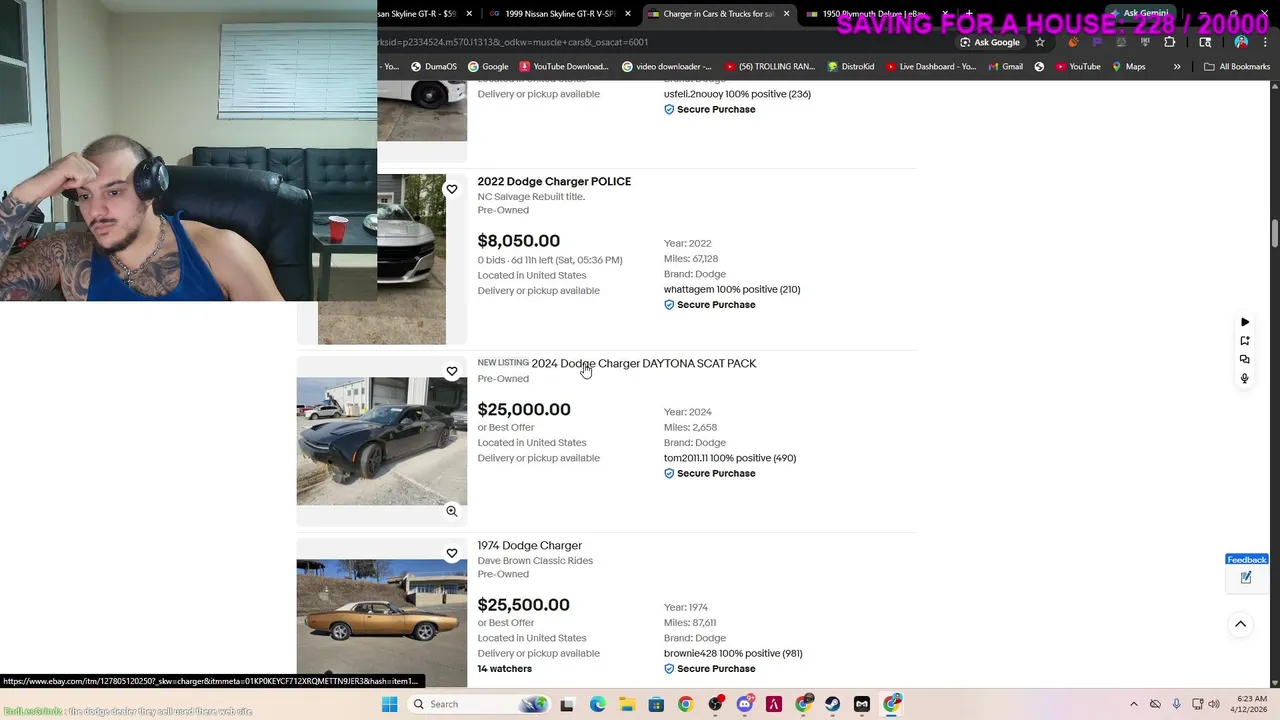This screenshot has width=1280, height=720.
Task: Click the Ask Google button in address bar
Action: (x=990, y=42)
